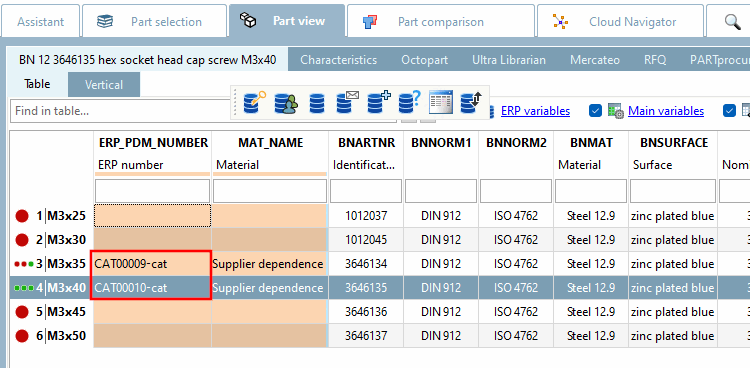Select the empty ERP number cell for M3x25
The image size is (750, 368).
[152, 216]
